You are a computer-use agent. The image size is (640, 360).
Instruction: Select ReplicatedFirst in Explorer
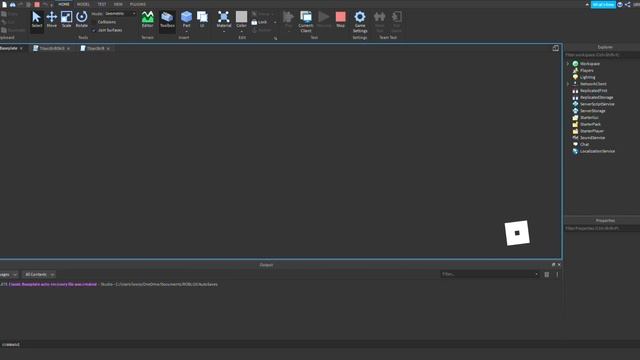(x=593, y=91)
